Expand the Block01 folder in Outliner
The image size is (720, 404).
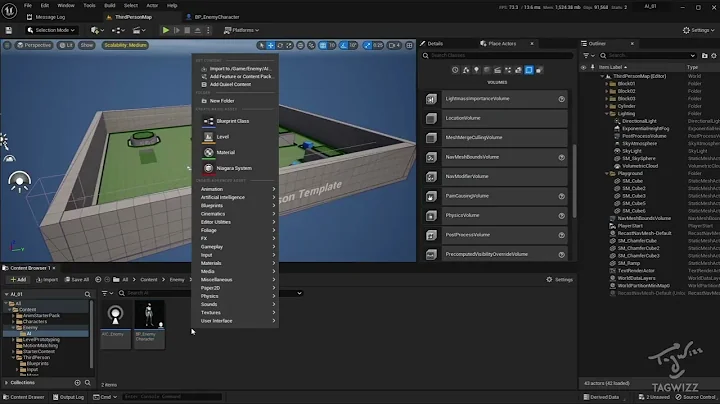click(x=607, y=84)
